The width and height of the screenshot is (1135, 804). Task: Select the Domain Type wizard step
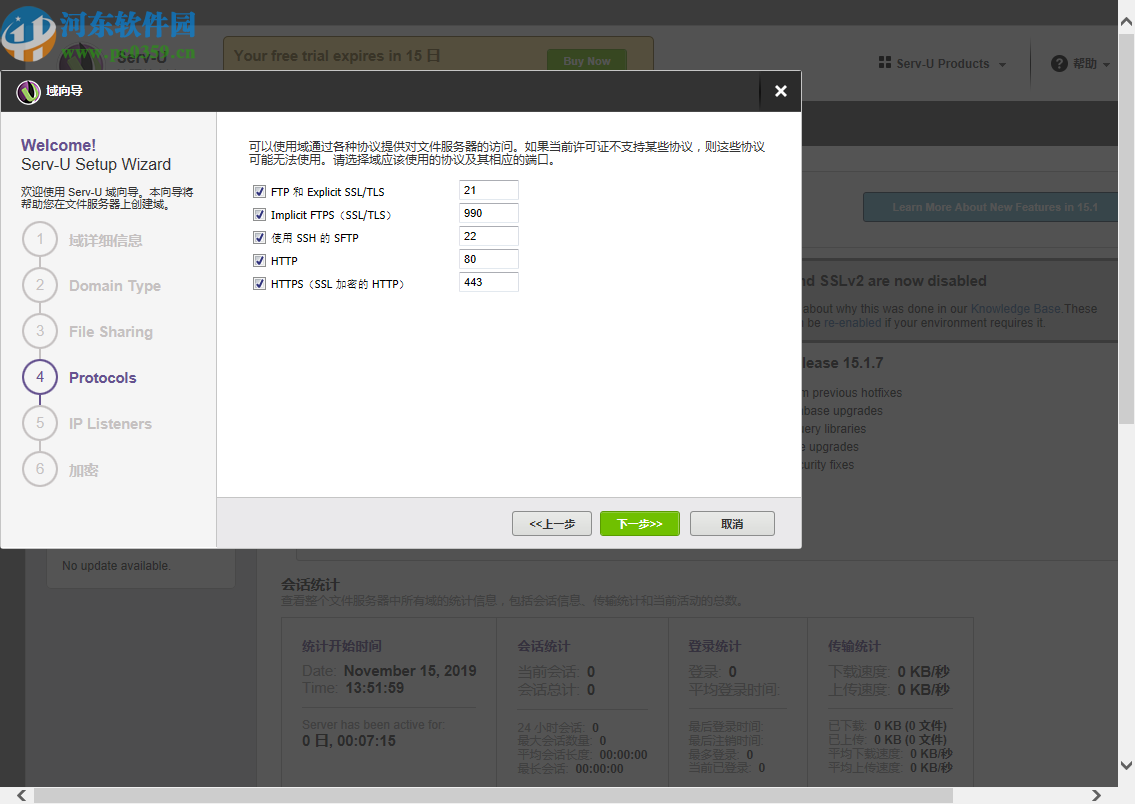[115, 286]
